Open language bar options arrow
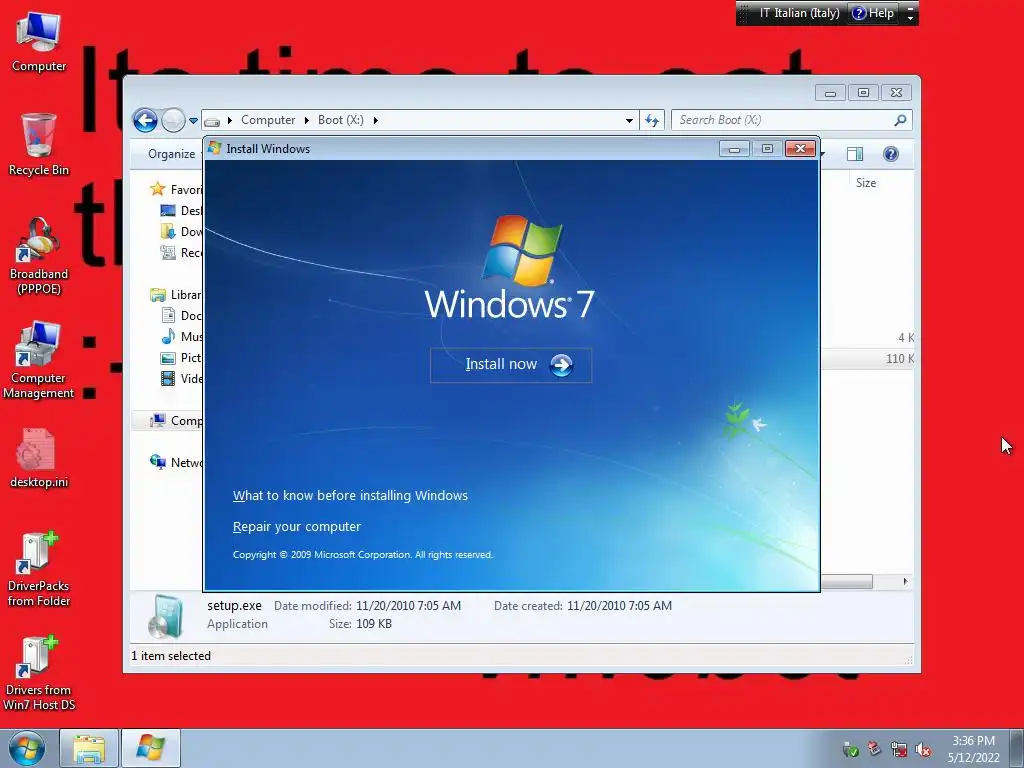 pos(910,18)
